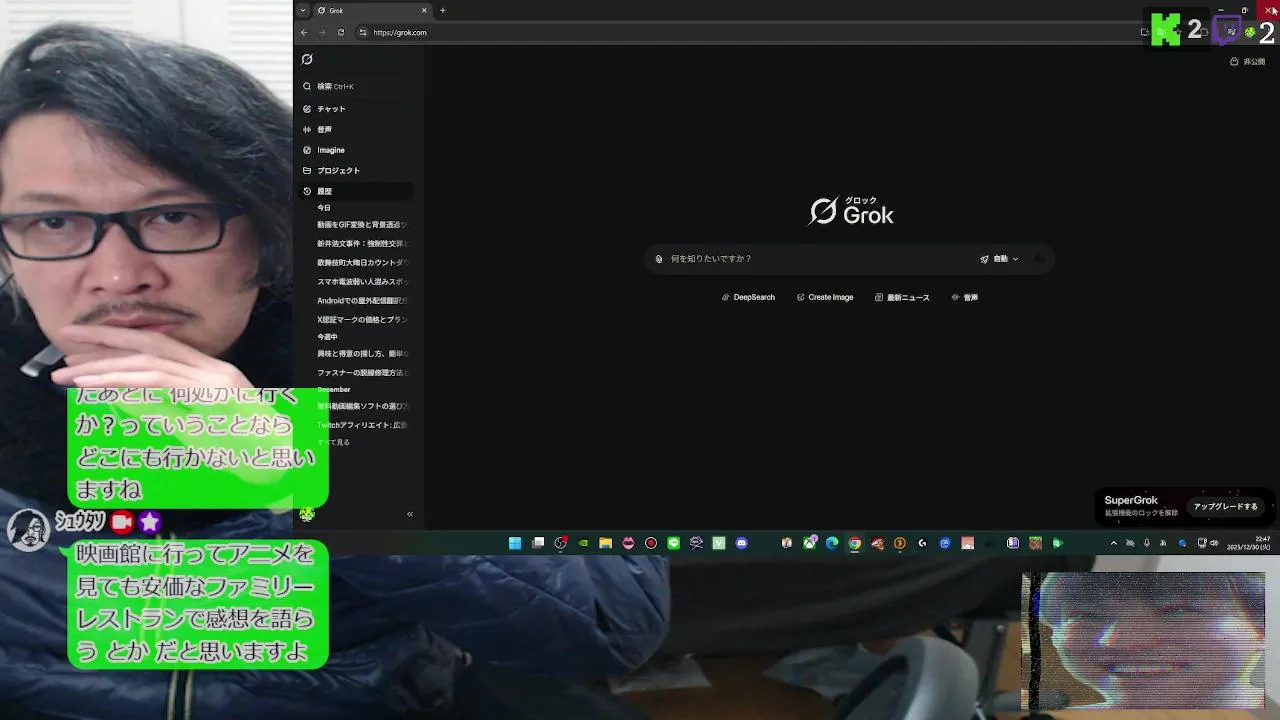Open history chat X認証マークの価格とプラン

point(362,319)
